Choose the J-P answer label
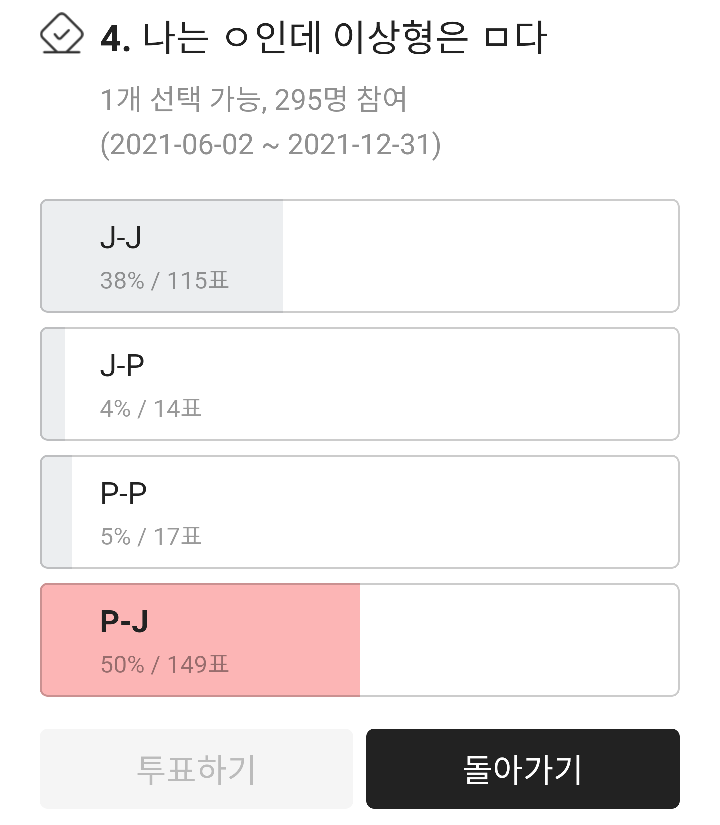This screenshot has height=825, width=720. coord(122,366)
